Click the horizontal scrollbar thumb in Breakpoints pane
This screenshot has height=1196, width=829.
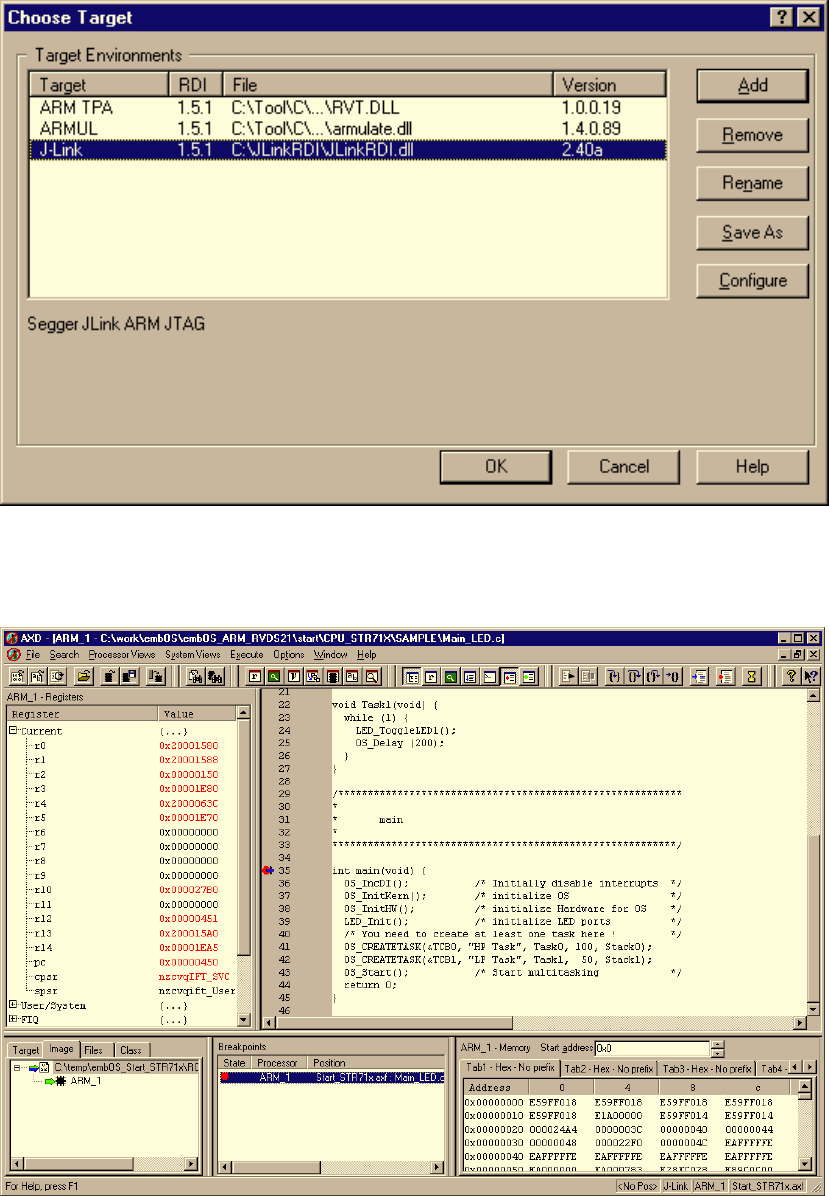pyautogui.click(x=275, y=1166)
